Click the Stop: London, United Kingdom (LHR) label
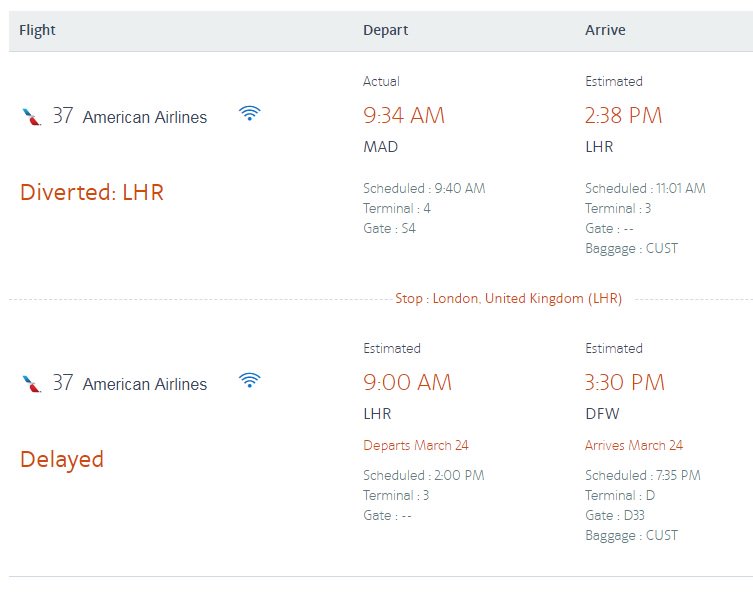Image resolution: width=753 pixels, height=599 pixels. pyautogui.click(x=508, y=298)
